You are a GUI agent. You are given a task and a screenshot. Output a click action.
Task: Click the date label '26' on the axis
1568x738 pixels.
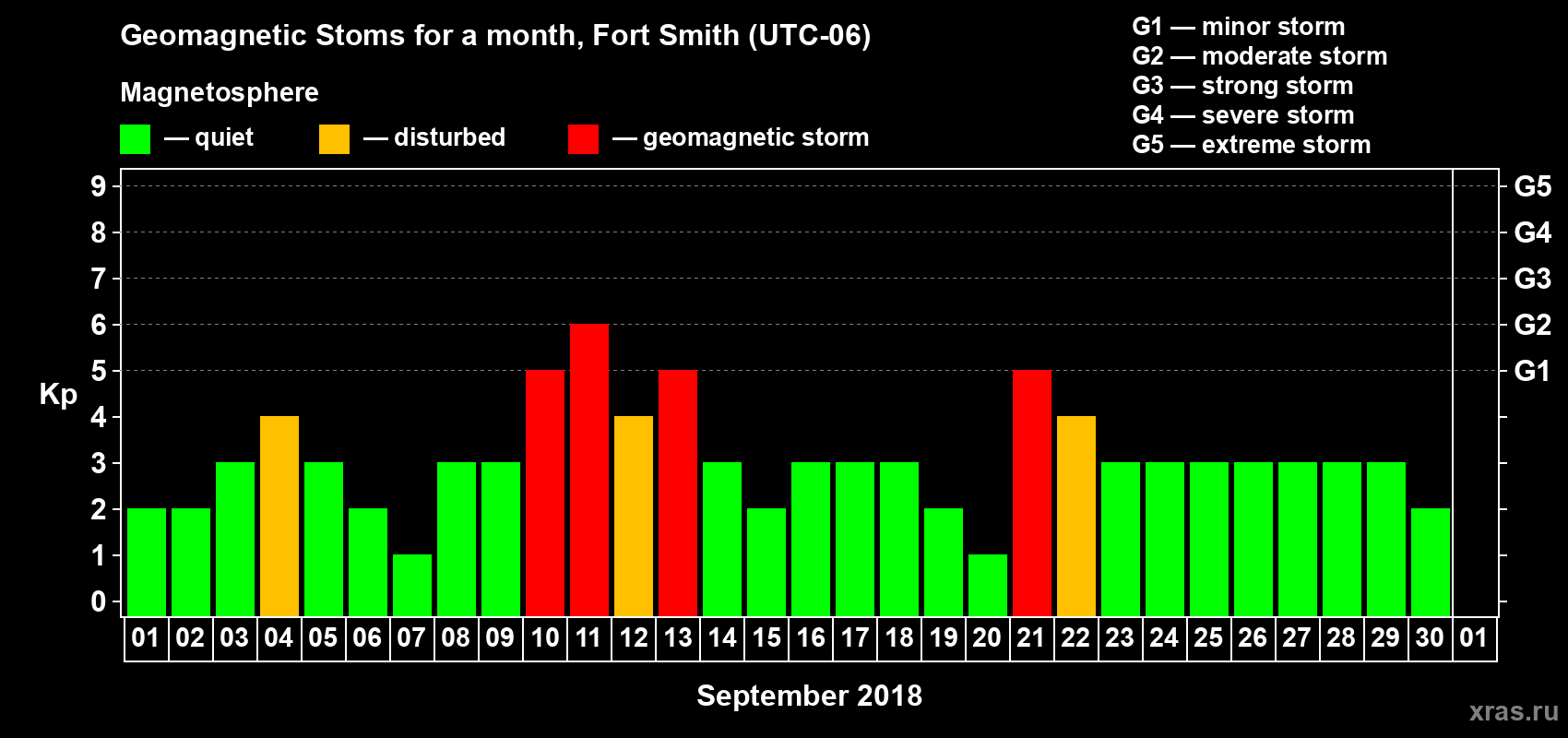(1253, 637)
